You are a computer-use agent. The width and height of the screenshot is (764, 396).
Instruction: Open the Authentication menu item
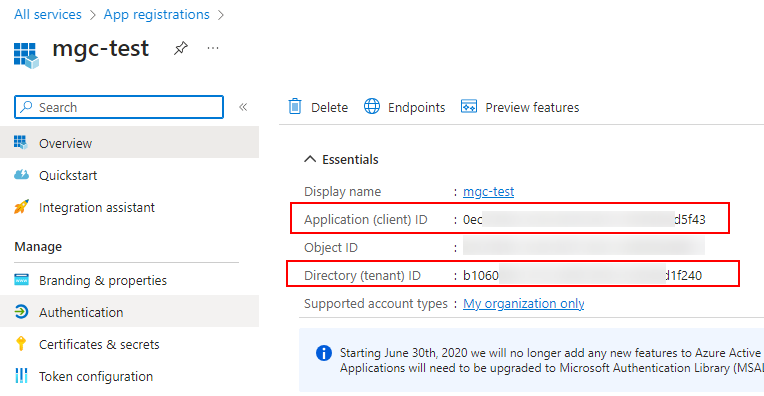coord(130,312)
